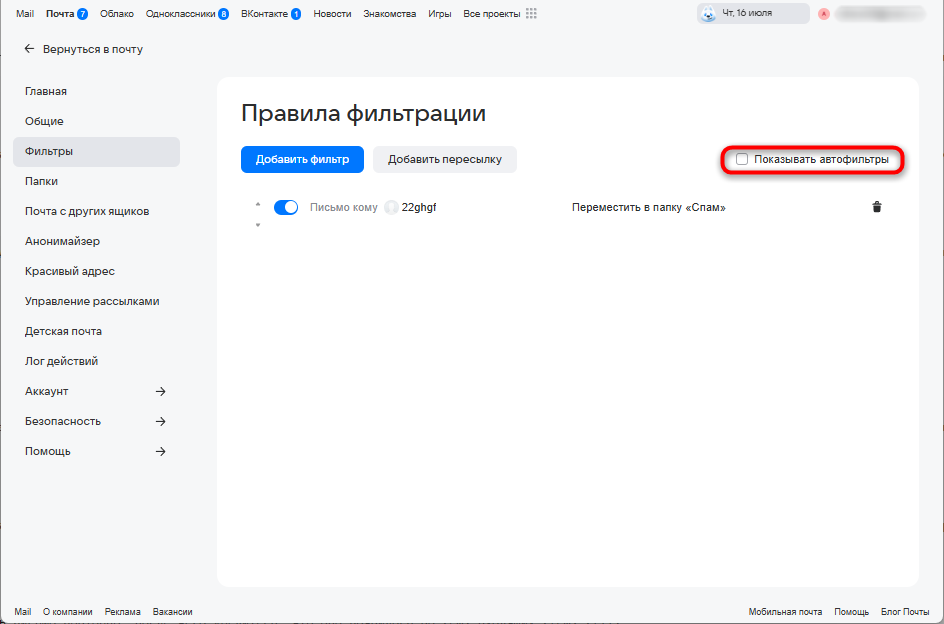Move the 22ghgf filter up with arrow

coord(258,204)
